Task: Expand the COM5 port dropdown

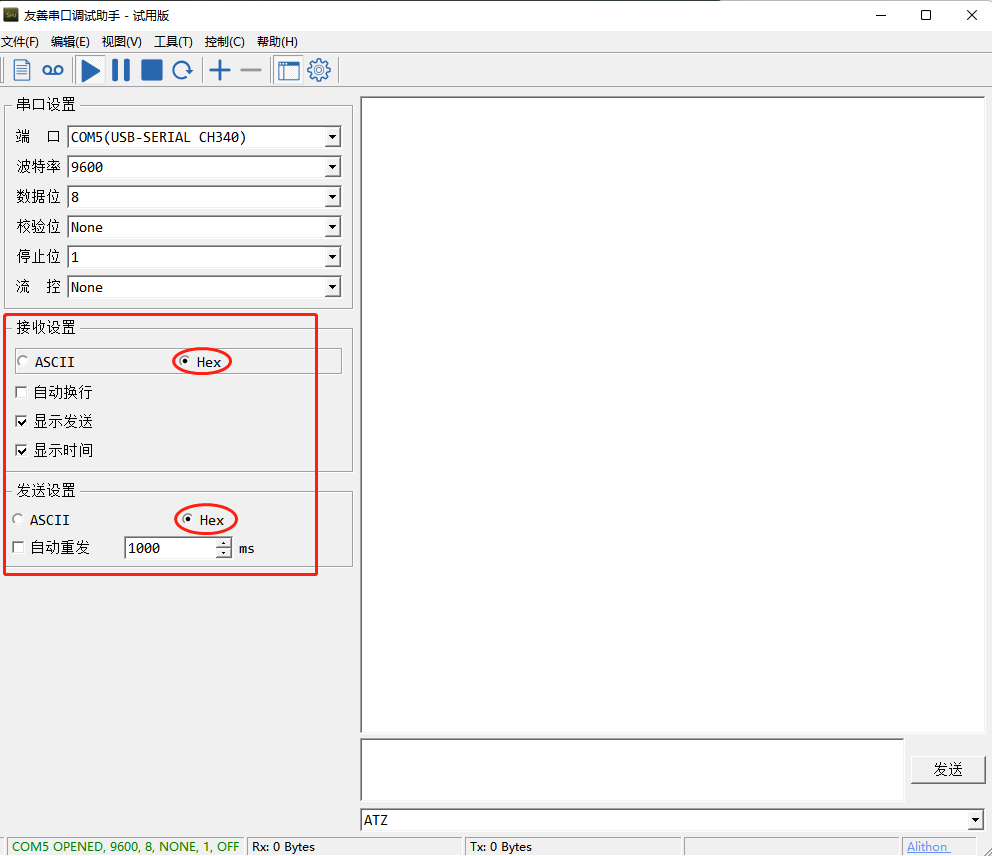Action: click(332, 137)
